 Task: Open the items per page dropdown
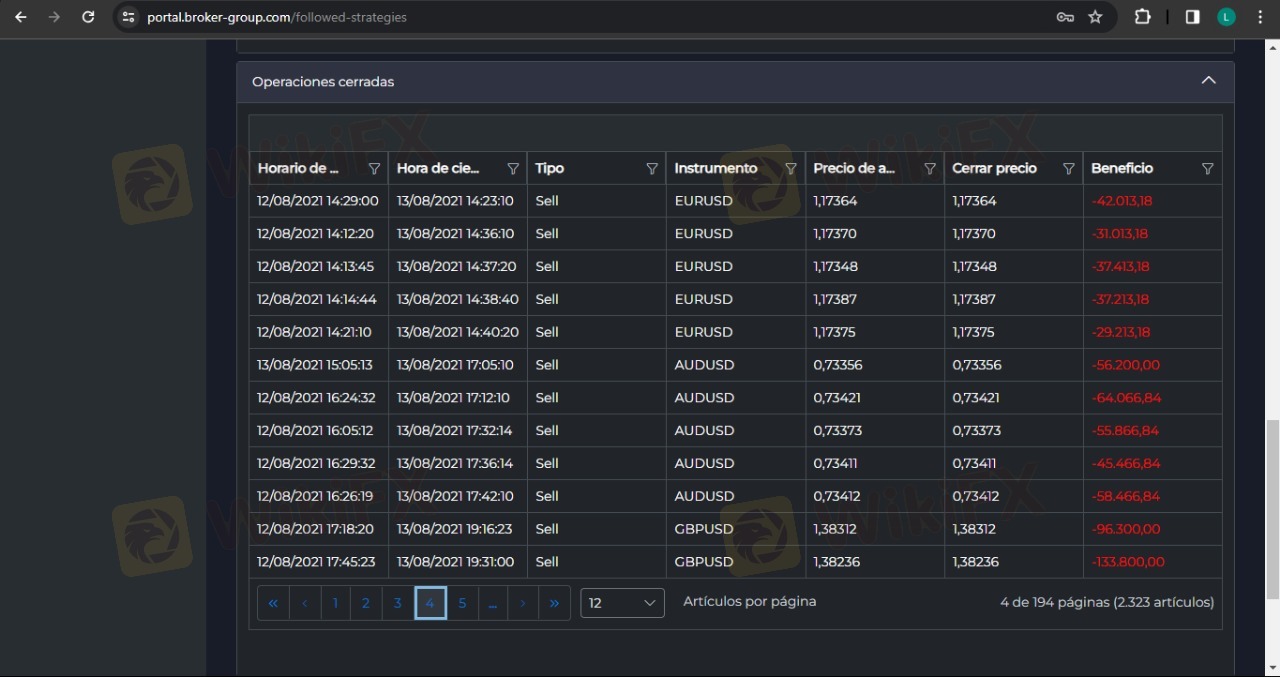622,603
